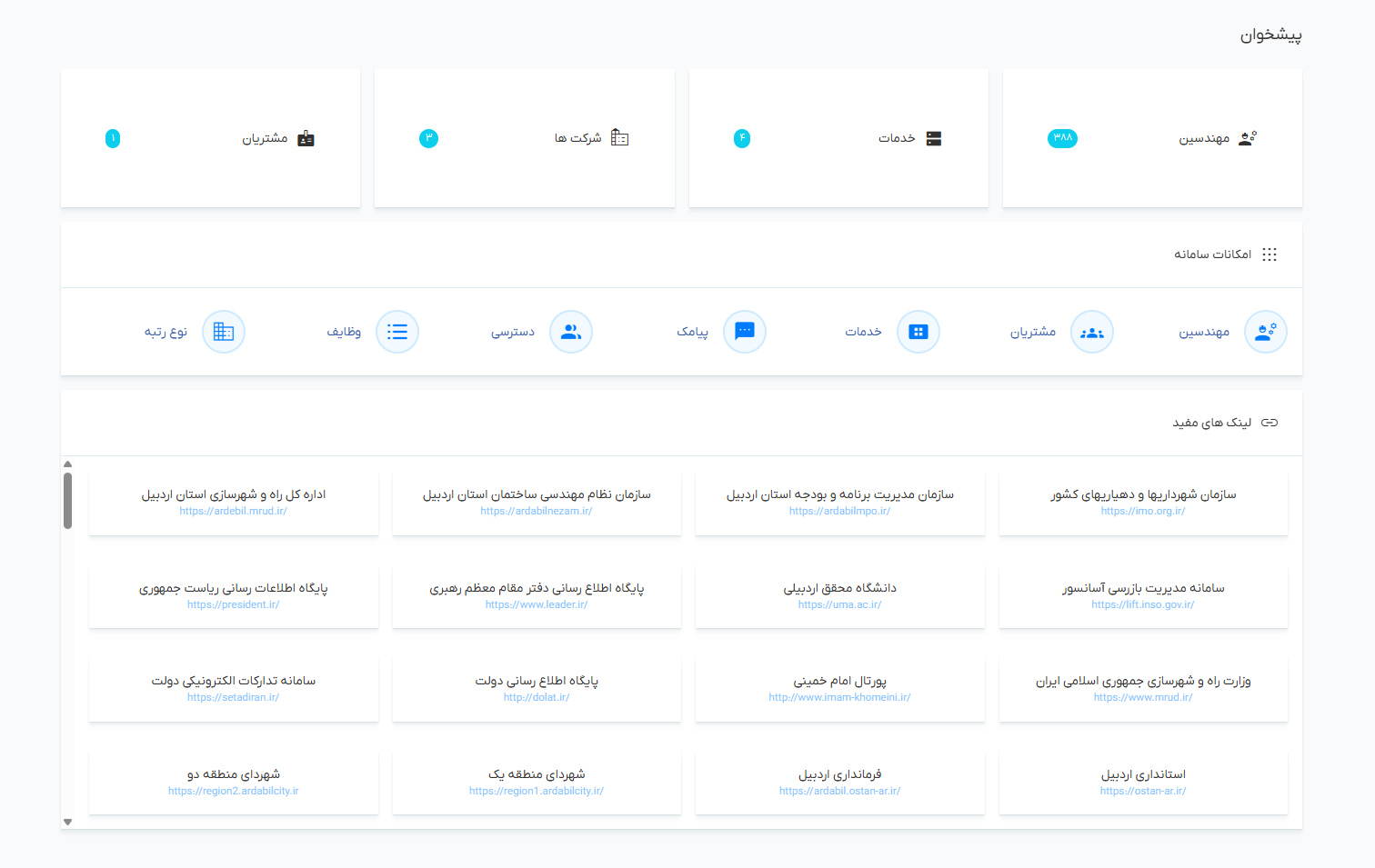1375x868 pixels.
Task: Open http://www.imam-khomeini.ir/ link
Action: pos(839,697)
